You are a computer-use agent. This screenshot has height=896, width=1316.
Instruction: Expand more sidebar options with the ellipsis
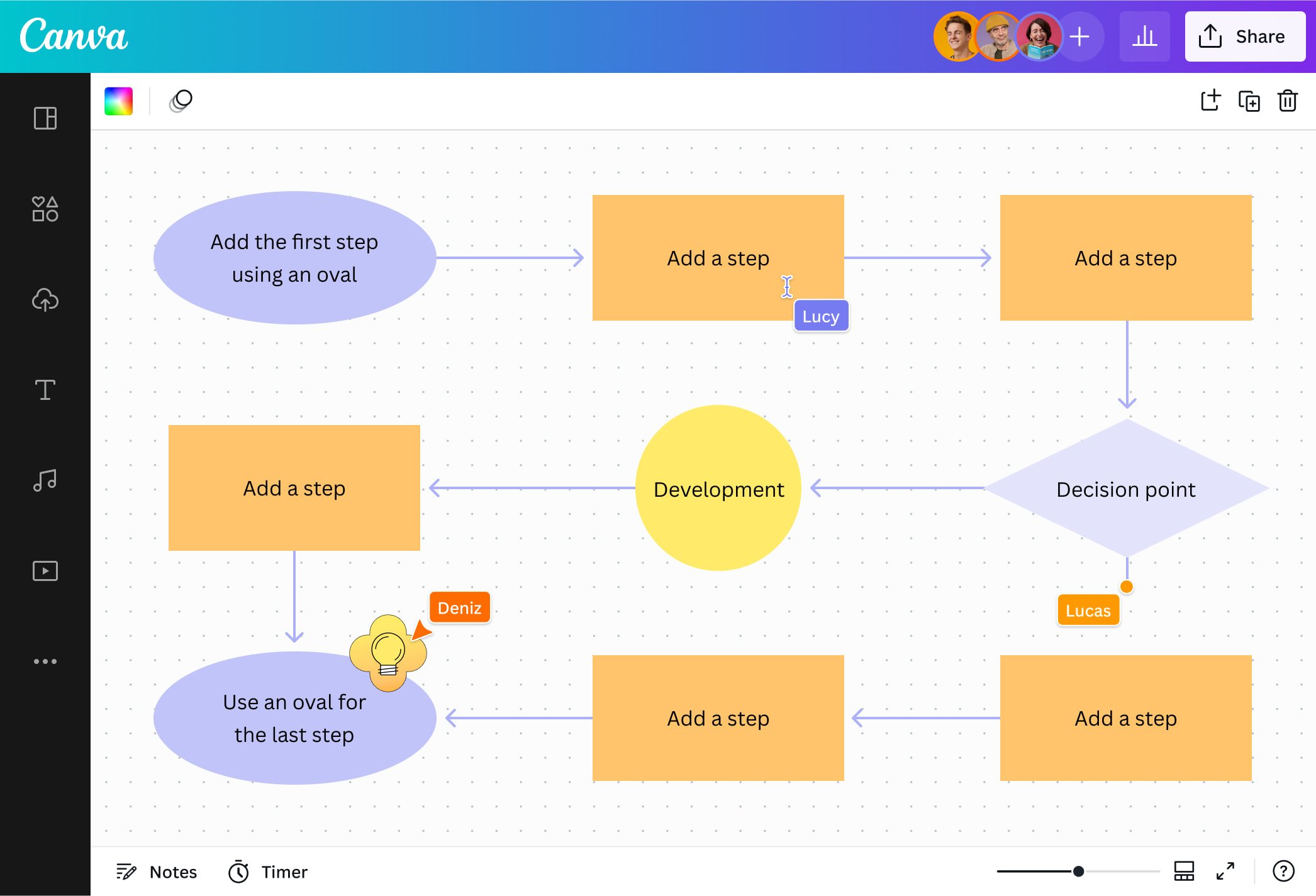tap(45, 661)
